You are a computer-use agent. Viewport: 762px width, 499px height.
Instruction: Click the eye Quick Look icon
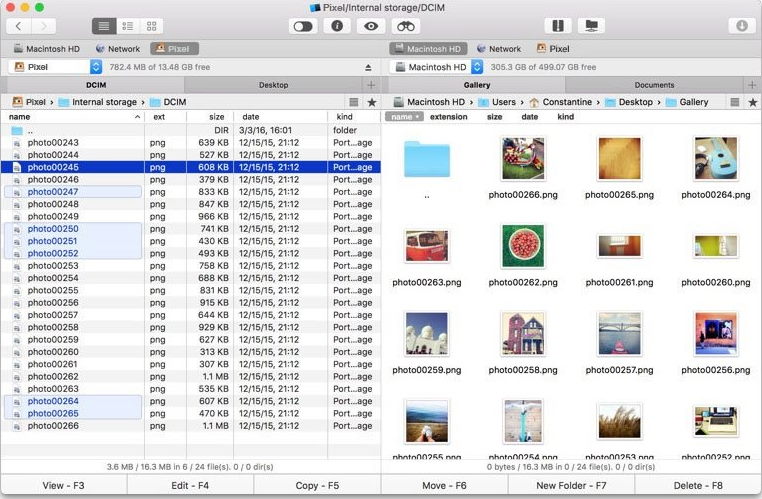pyautogui.click(x=371, y=26)
